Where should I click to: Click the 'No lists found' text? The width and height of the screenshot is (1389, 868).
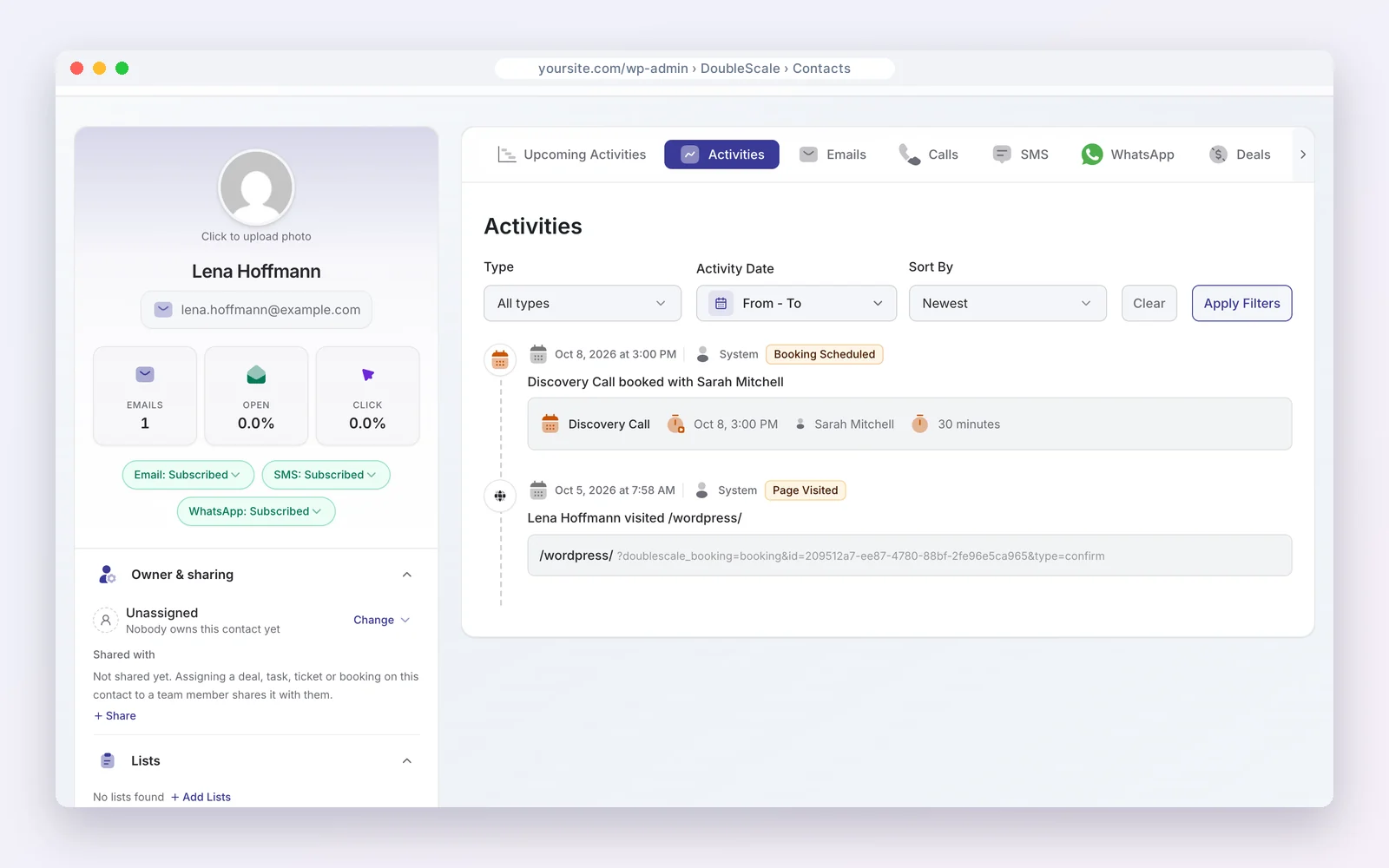click(128, 797)
